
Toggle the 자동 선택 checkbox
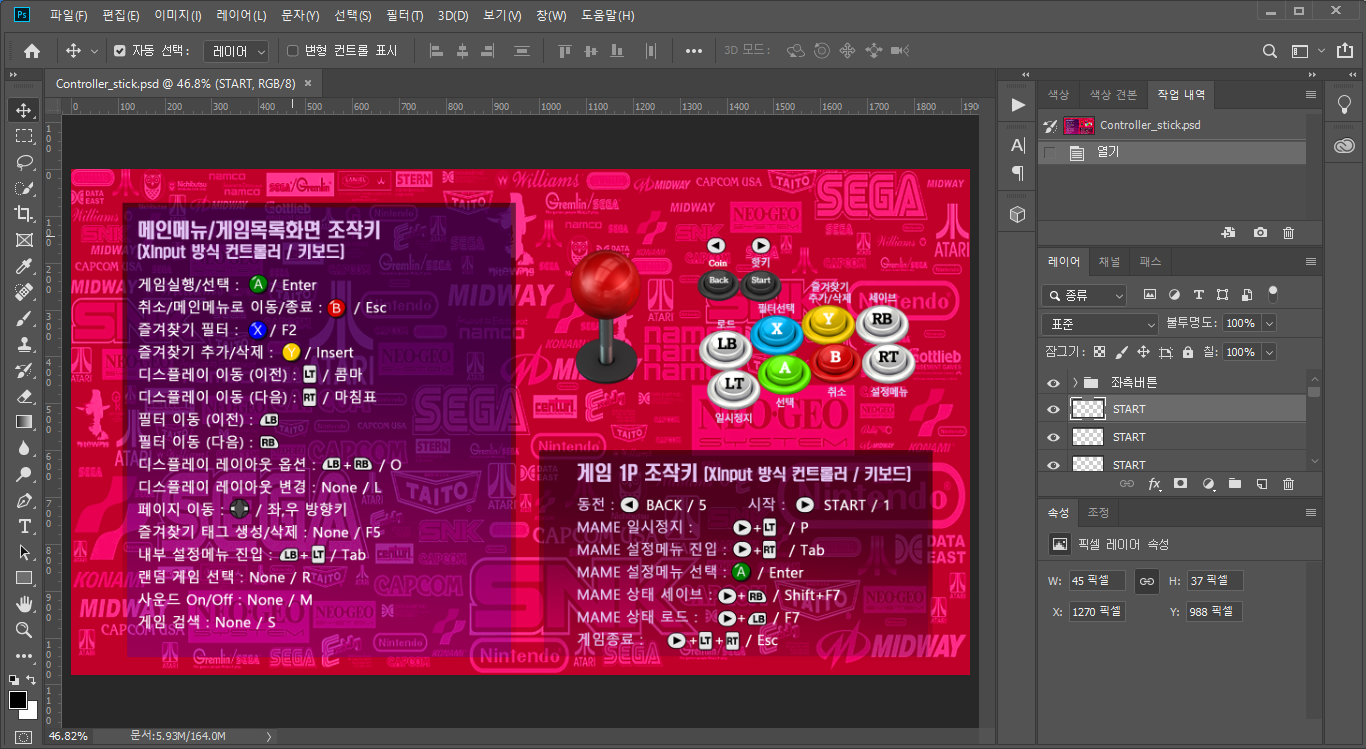[120, 51]
